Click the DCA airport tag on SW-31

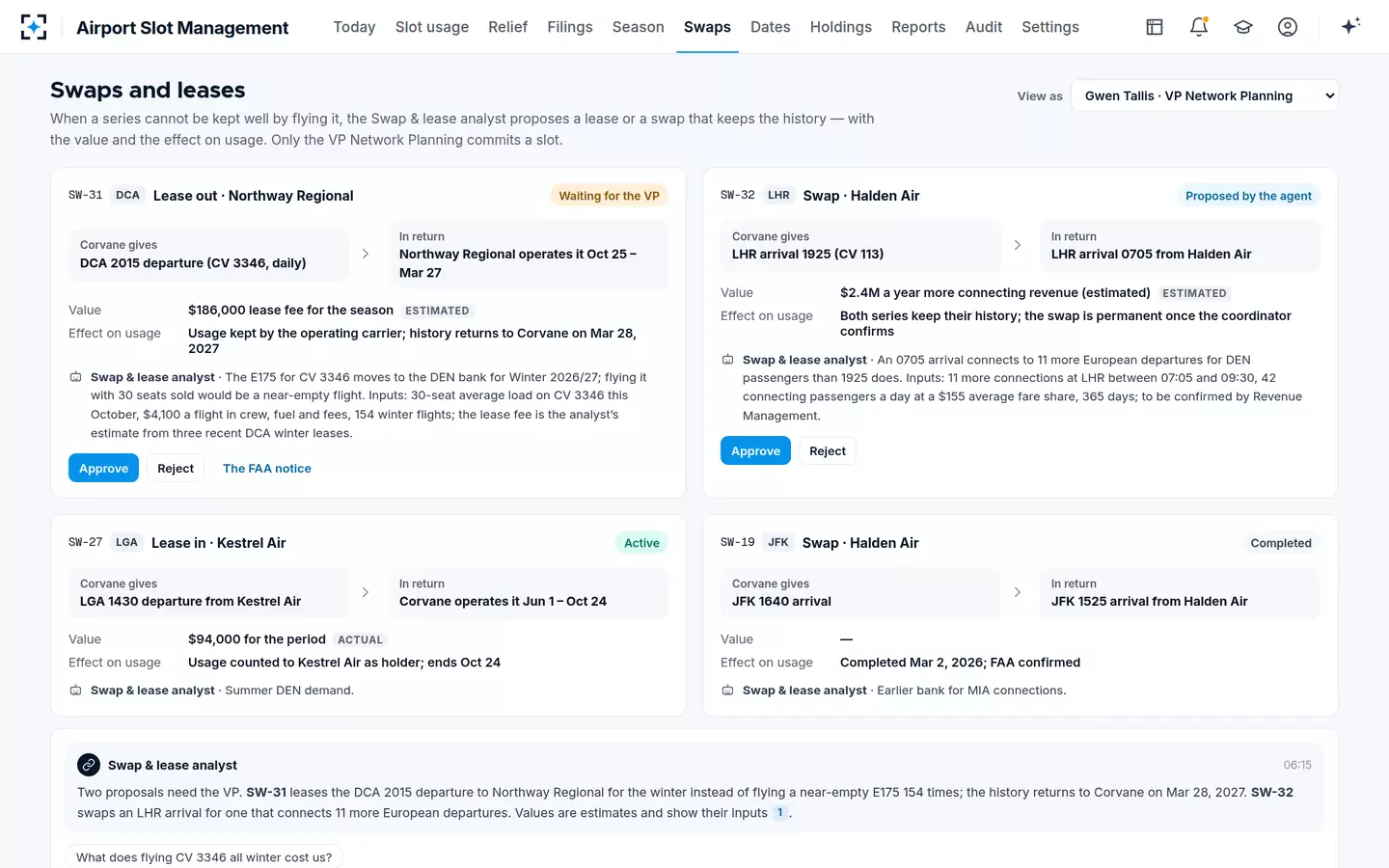pos(127,195)
